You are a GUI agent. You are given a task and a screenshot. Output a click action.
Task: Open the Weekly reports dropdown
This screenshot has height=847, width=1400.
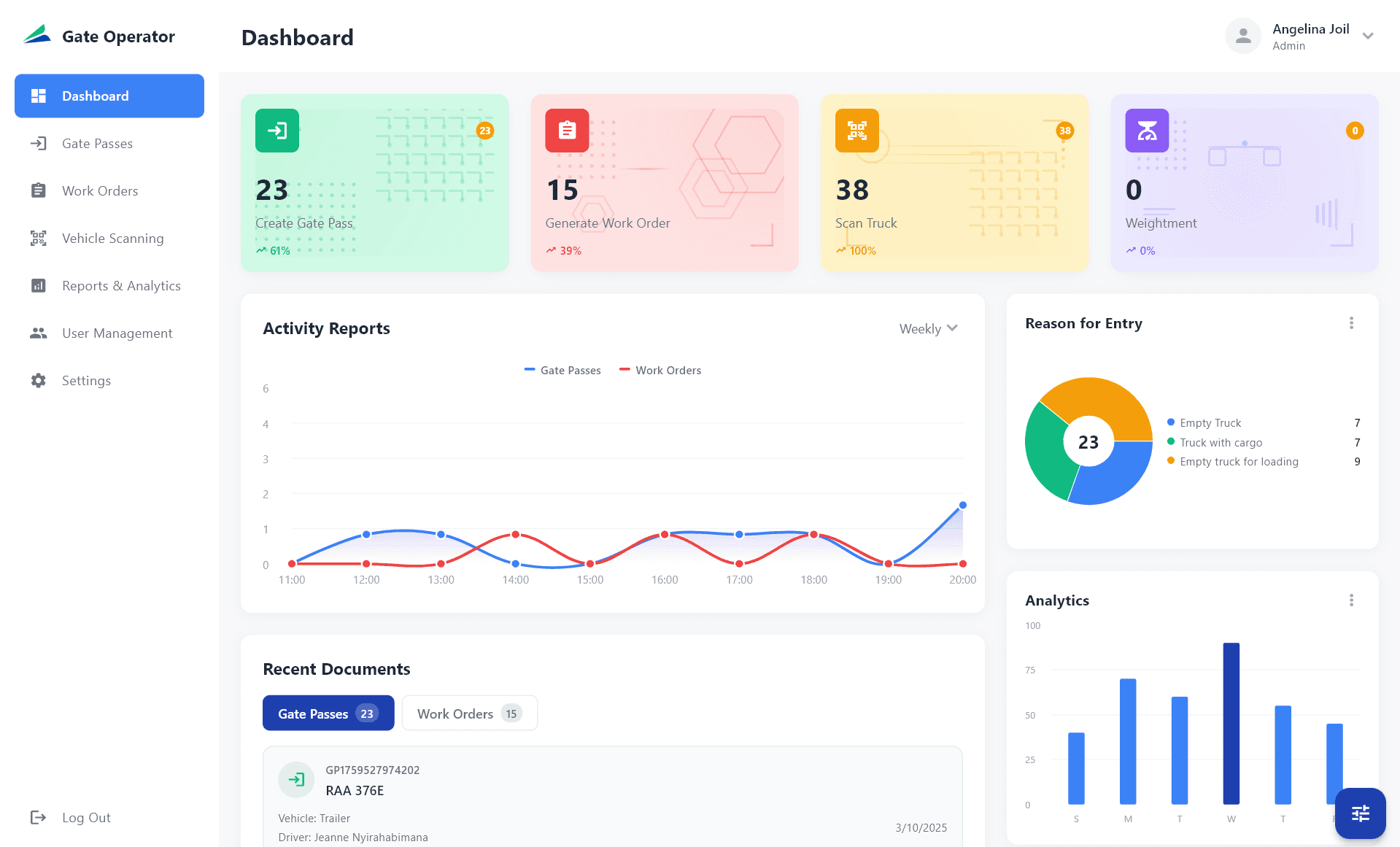[x=928, y=328]
